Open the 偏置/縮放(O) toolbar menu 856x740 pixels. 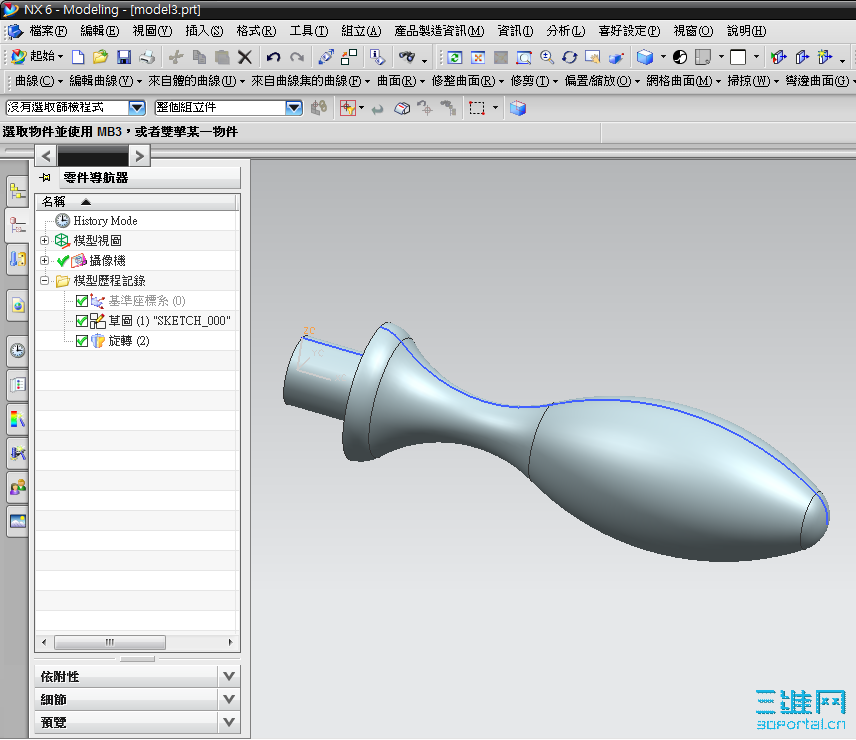pos(602,81)
